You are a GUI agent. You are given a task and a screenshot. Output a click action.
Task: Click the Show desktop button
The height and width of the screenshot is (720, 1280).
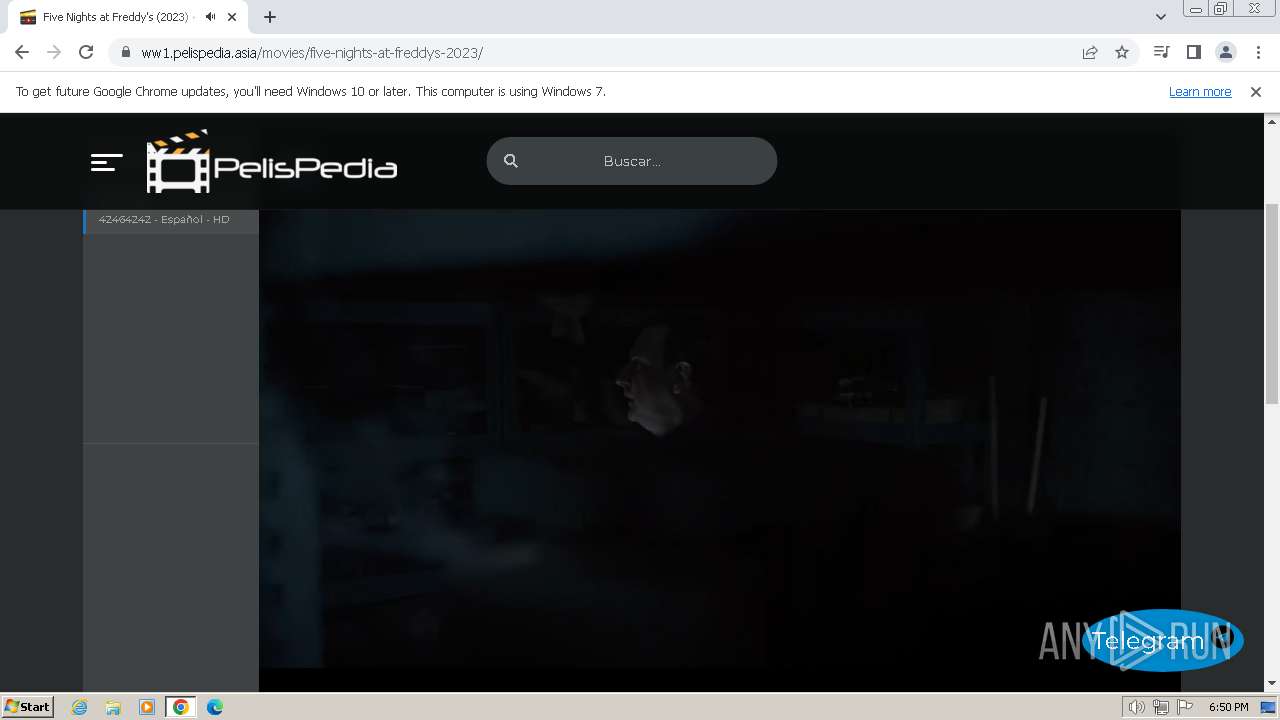click(1268, 707)
